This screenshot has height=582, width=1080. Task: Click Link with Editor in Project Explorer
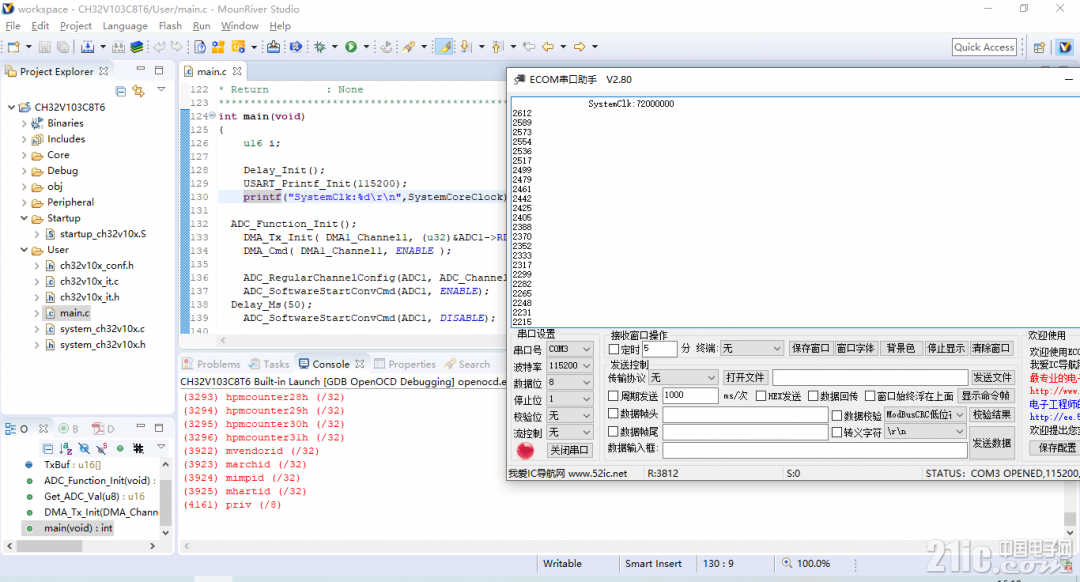(138, 91)
